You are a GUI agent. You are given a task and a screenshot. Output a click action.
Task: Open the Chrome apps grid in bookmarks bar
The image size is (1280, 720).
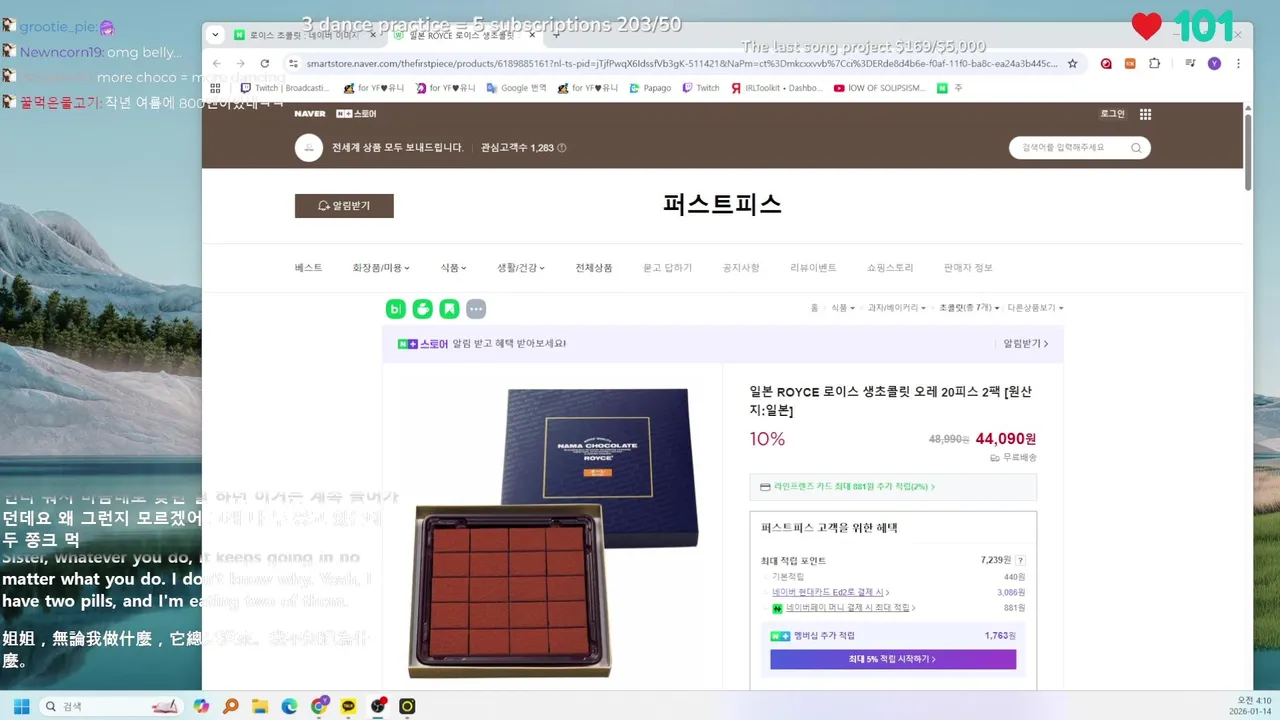(215, 88)
